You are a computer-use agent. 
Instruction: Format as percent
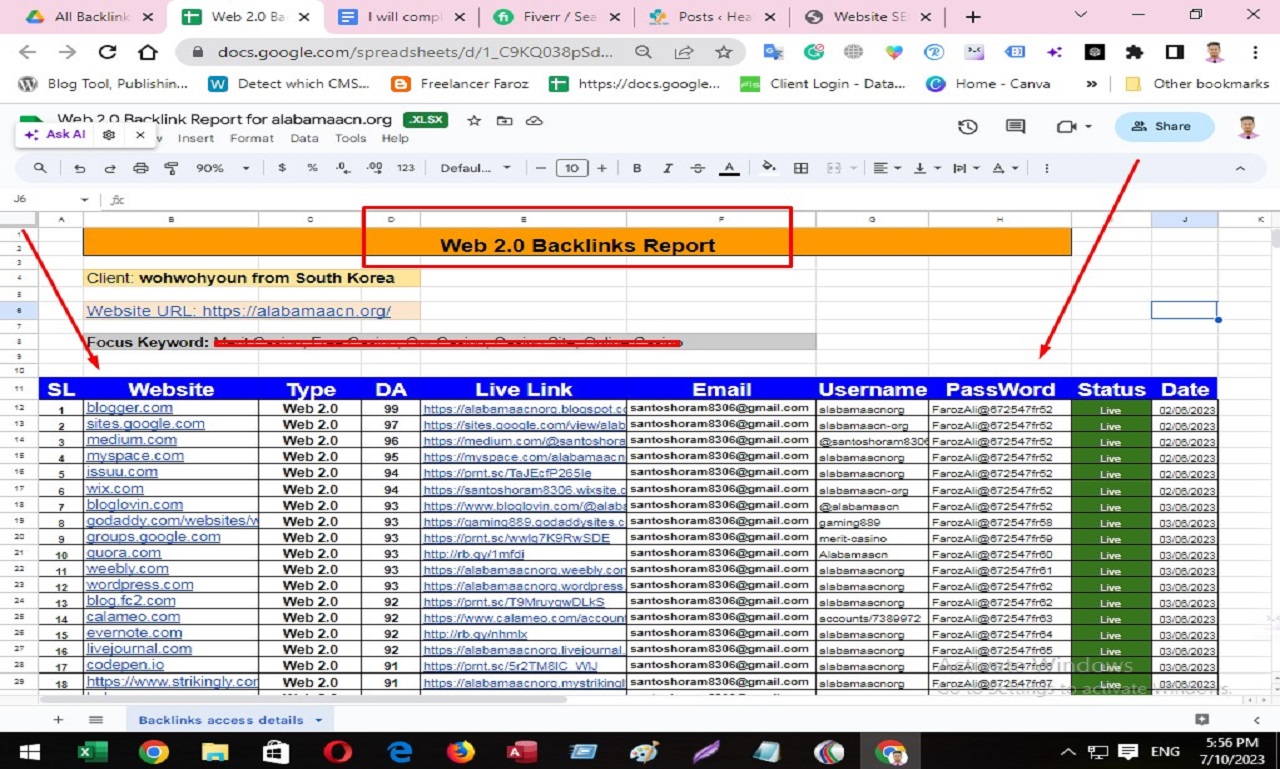point(312,168)
